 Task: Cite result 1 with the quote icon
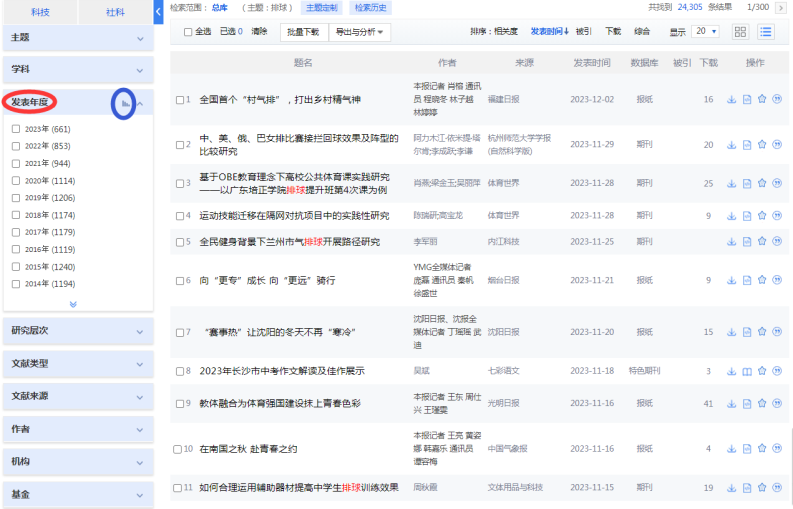(x=777, y=99)
